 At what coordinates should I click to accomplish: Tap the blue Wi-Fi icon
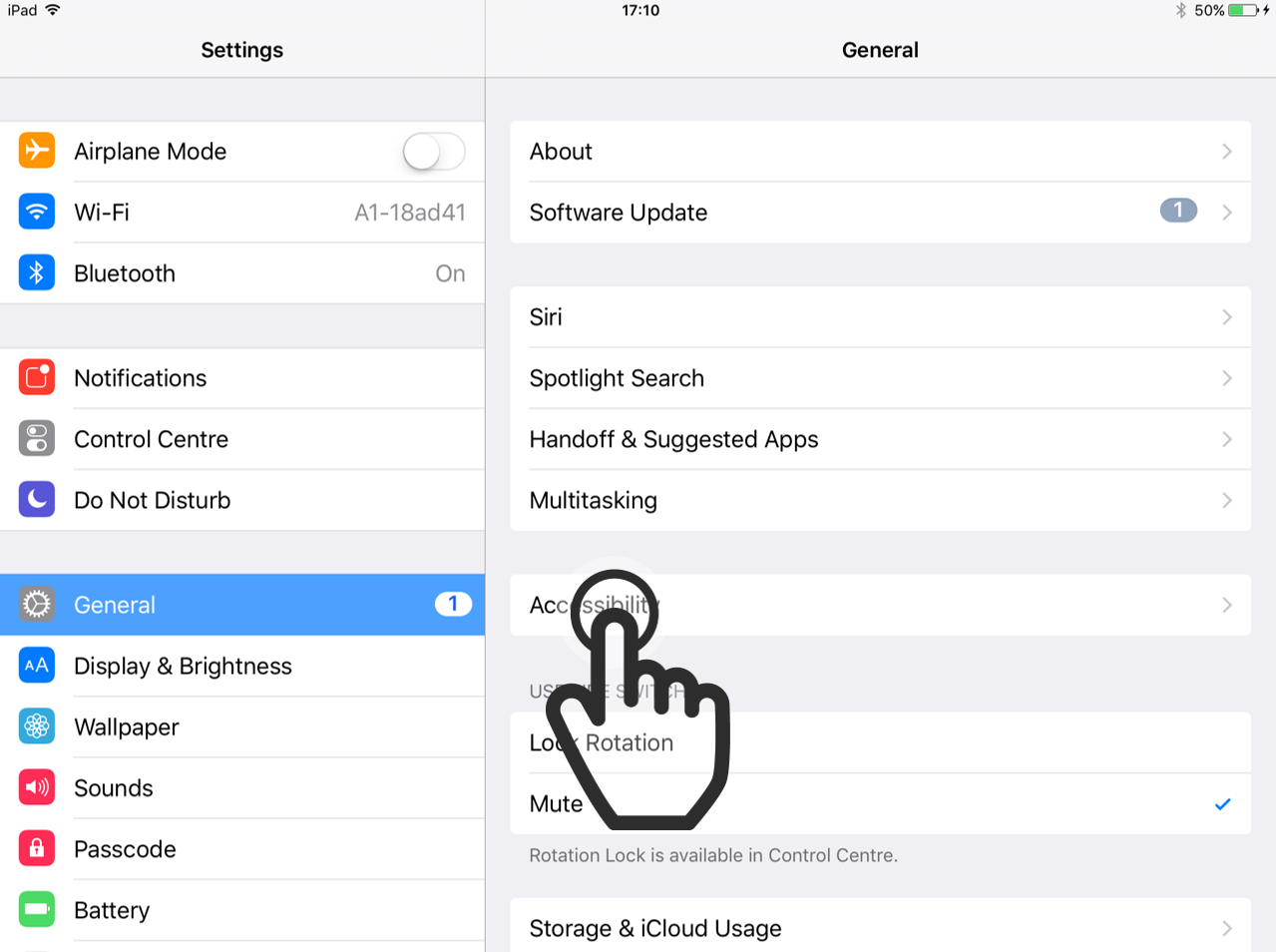tap(37, 212)
